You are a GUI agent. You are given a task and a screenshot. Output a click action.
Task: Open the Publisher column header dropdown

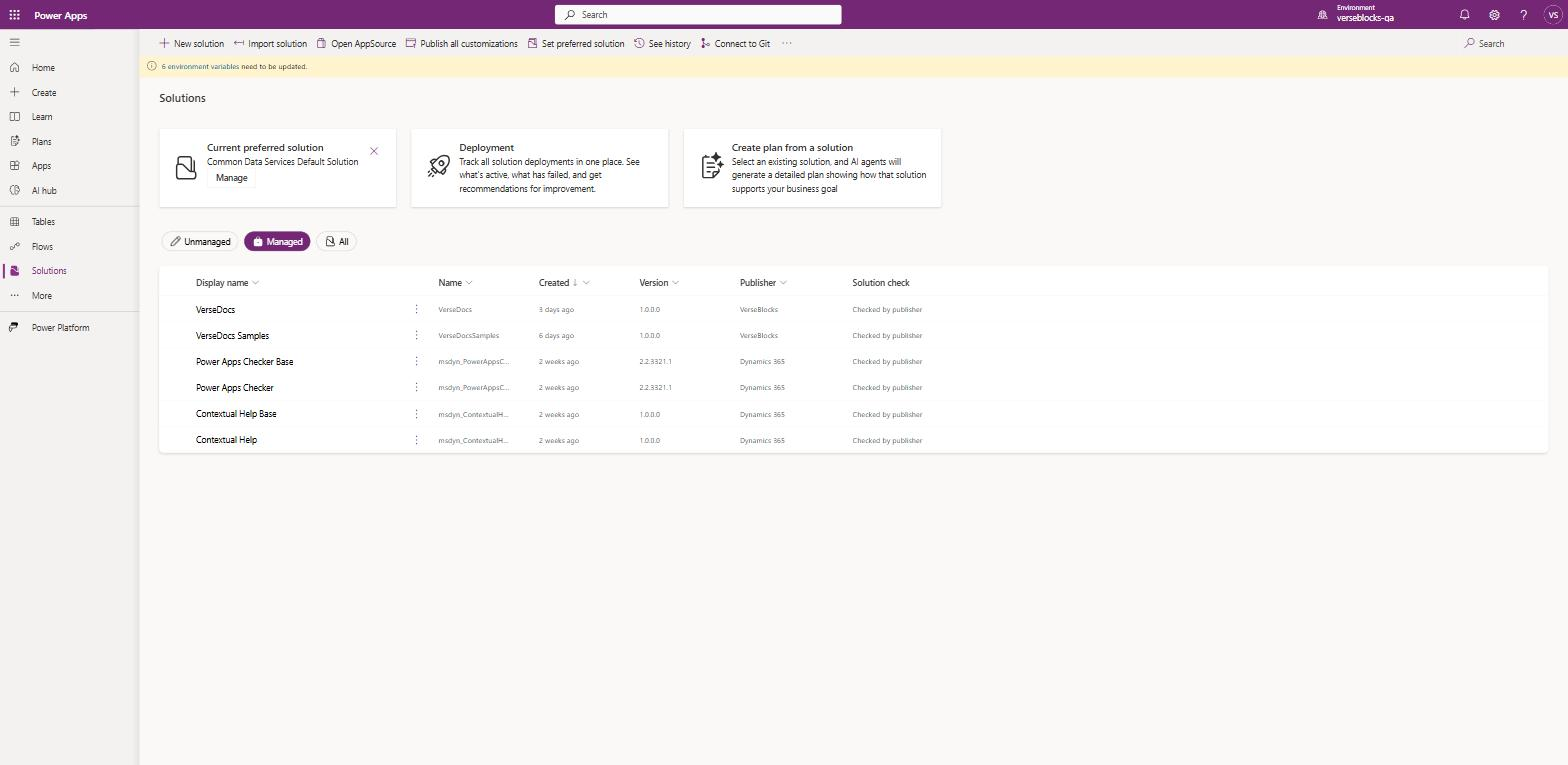click(763, 283)
